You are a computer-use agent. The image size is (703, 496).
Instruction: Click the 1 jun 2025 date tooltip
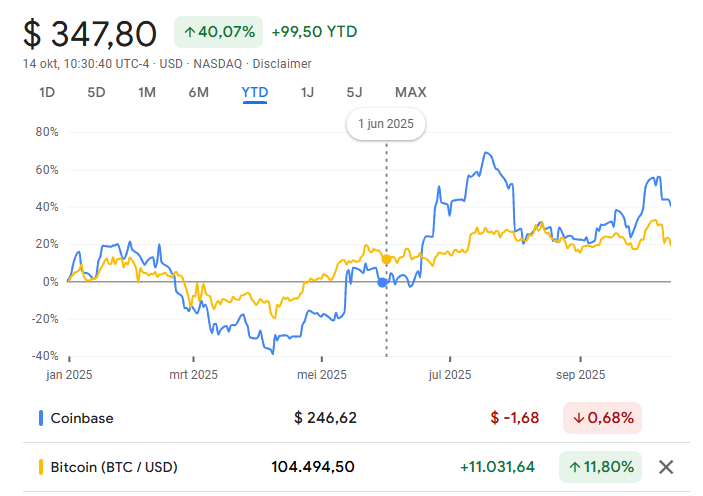(386, 125)
